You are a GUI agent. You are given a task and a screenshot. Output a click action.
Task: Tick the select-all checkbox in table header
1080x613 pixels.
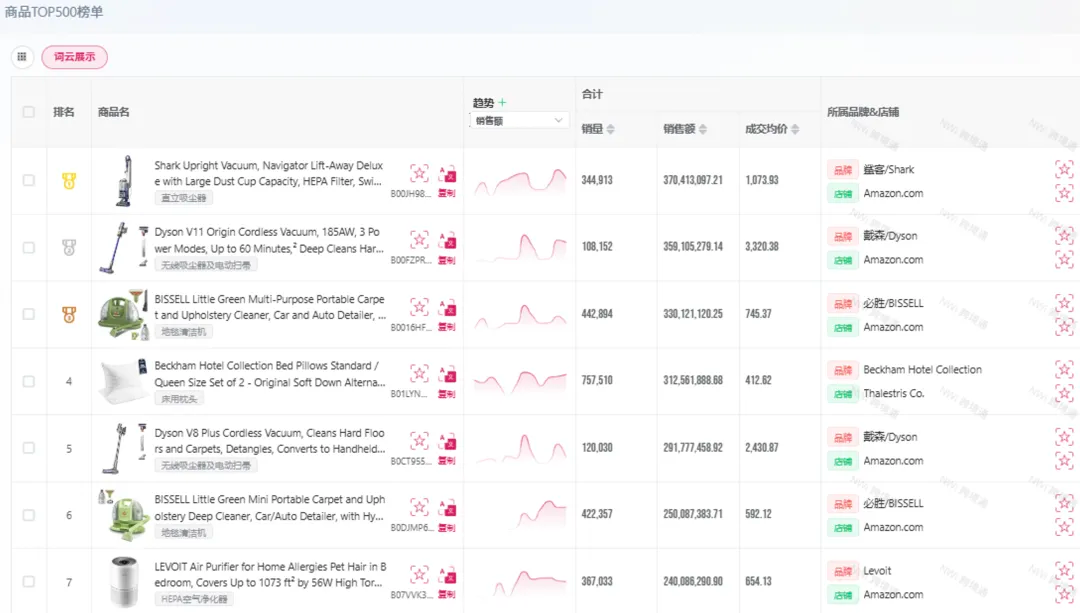[29, 112]
